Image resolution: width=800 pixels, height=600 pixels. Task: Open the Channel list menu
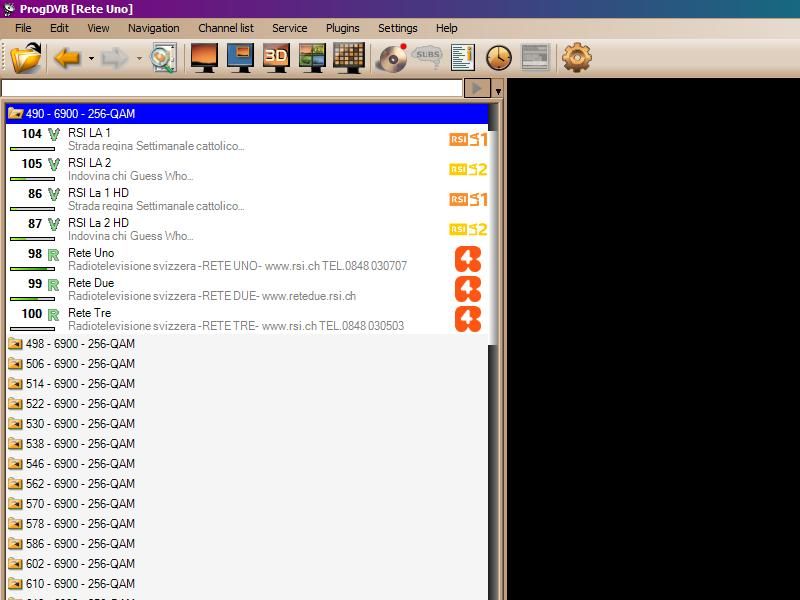pos(225,28)
